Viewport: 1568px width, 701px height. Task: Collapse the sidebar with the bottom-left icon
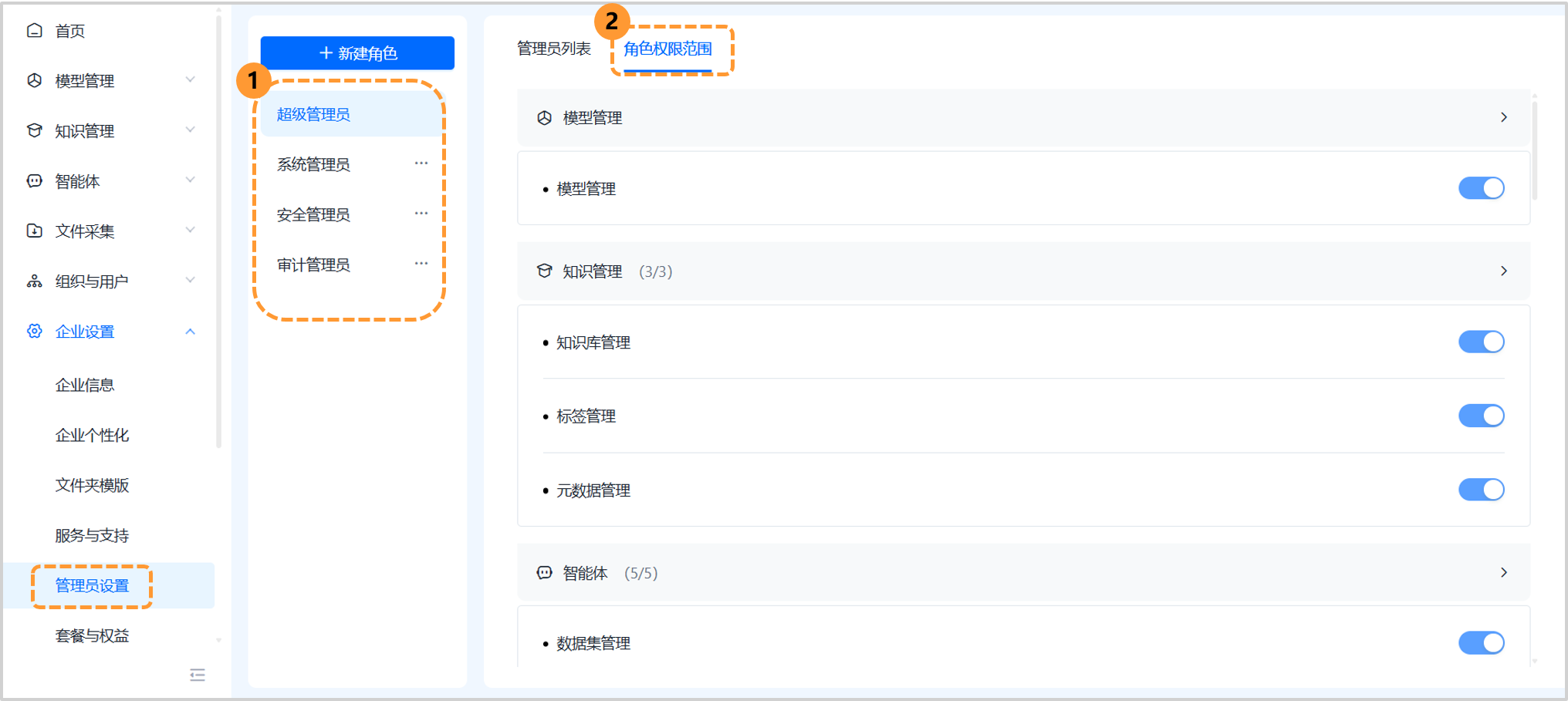tap(197, 675)
